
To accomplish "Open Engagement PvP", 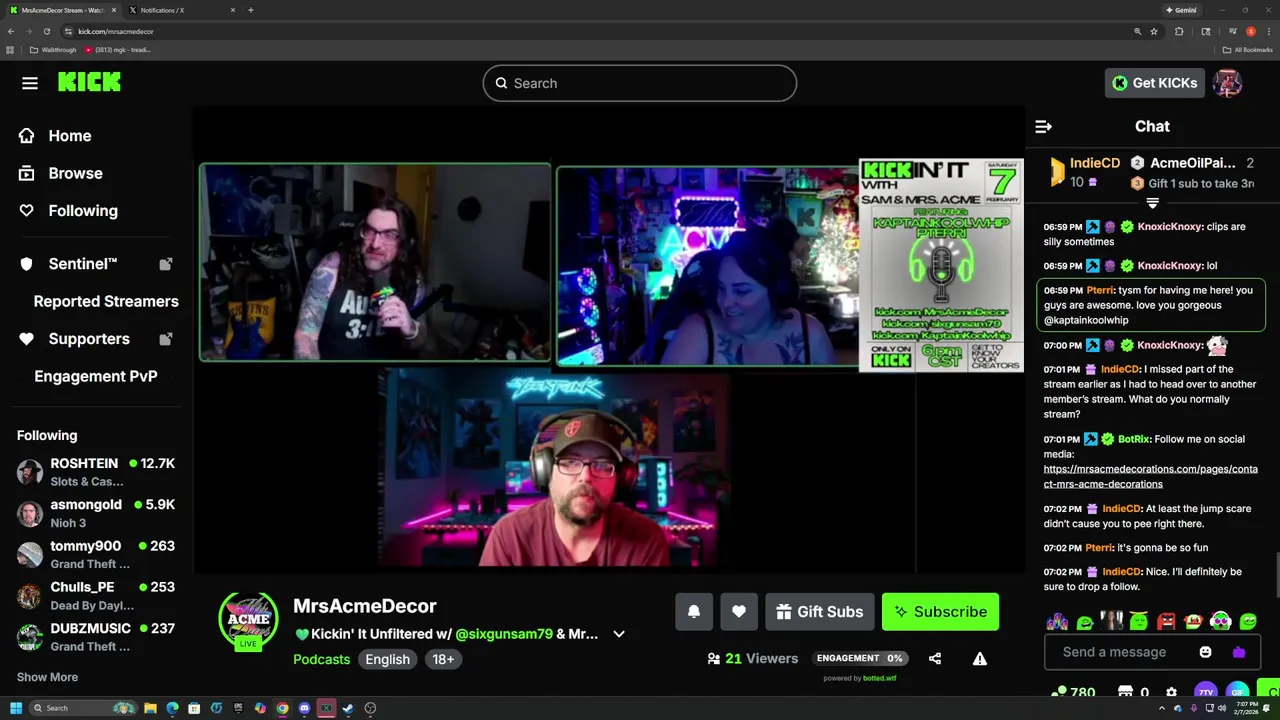I will coord(96,376).
